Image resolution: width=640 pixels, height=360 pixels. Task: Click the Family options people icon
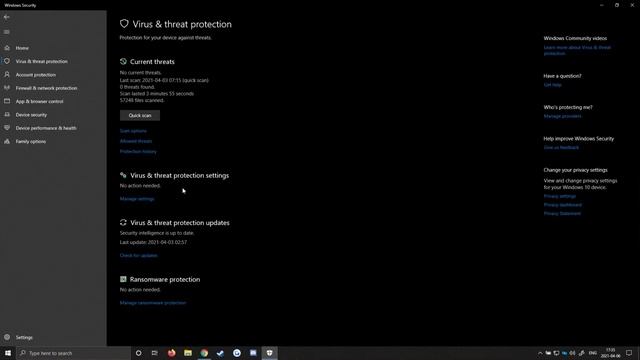click(7, 141)
